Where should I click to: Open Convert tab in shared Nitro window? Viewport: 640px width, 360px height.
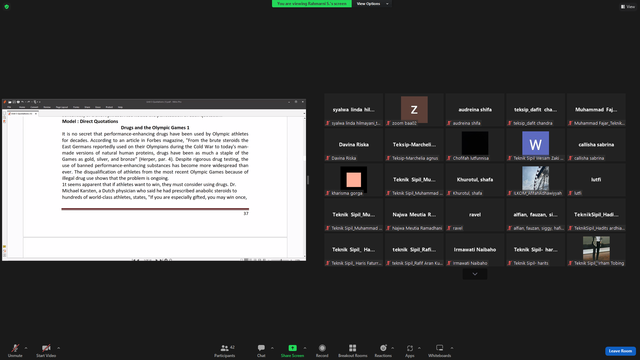click(34, 107)
